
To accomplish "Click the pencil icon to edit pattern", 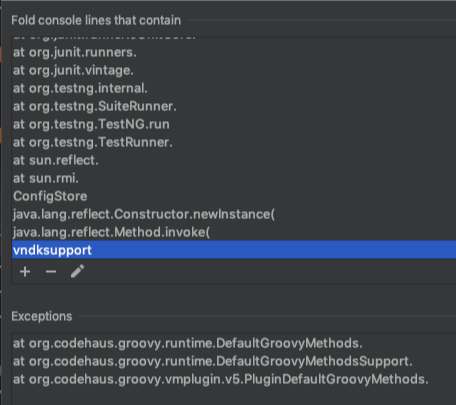I will pyautogui.click(x=77, y=271).
